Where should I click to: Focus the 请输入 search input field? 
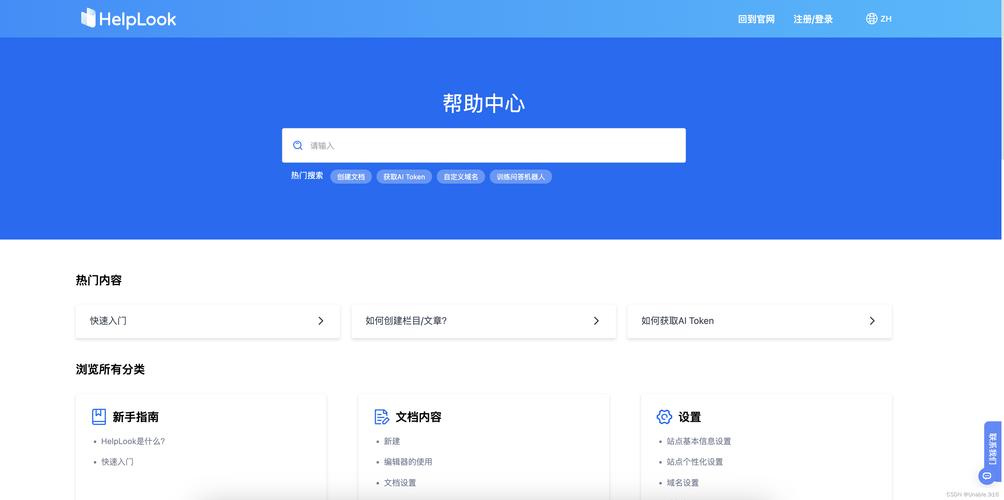point(483,145)
